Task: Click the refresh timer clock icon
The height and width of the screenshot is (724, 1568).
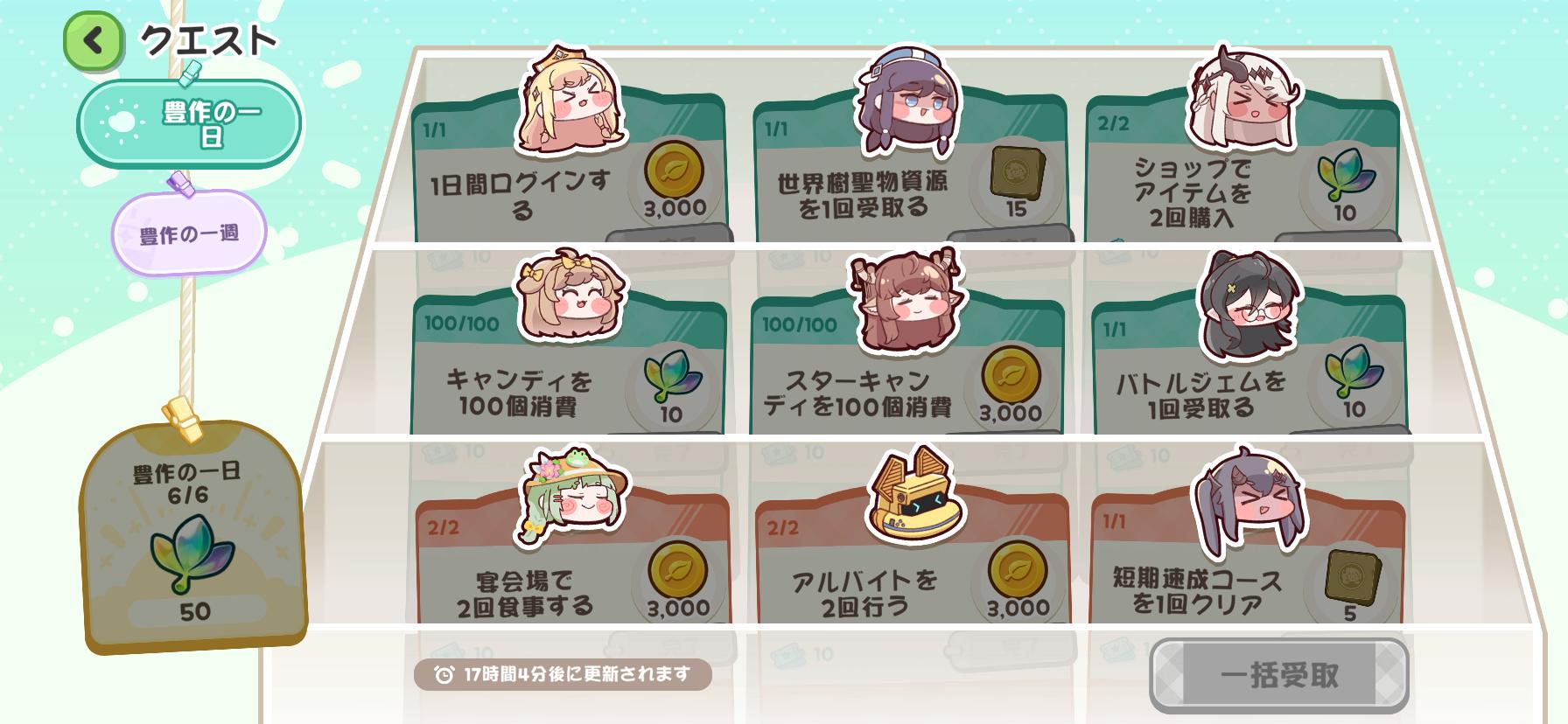Action: (x=444, y=674)
